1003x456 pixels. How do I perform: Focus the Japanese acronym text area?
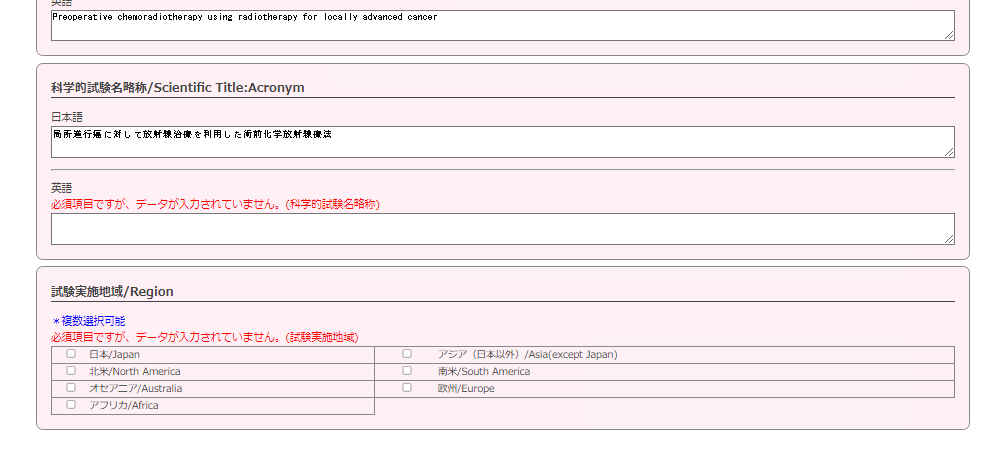click(500, 142)
